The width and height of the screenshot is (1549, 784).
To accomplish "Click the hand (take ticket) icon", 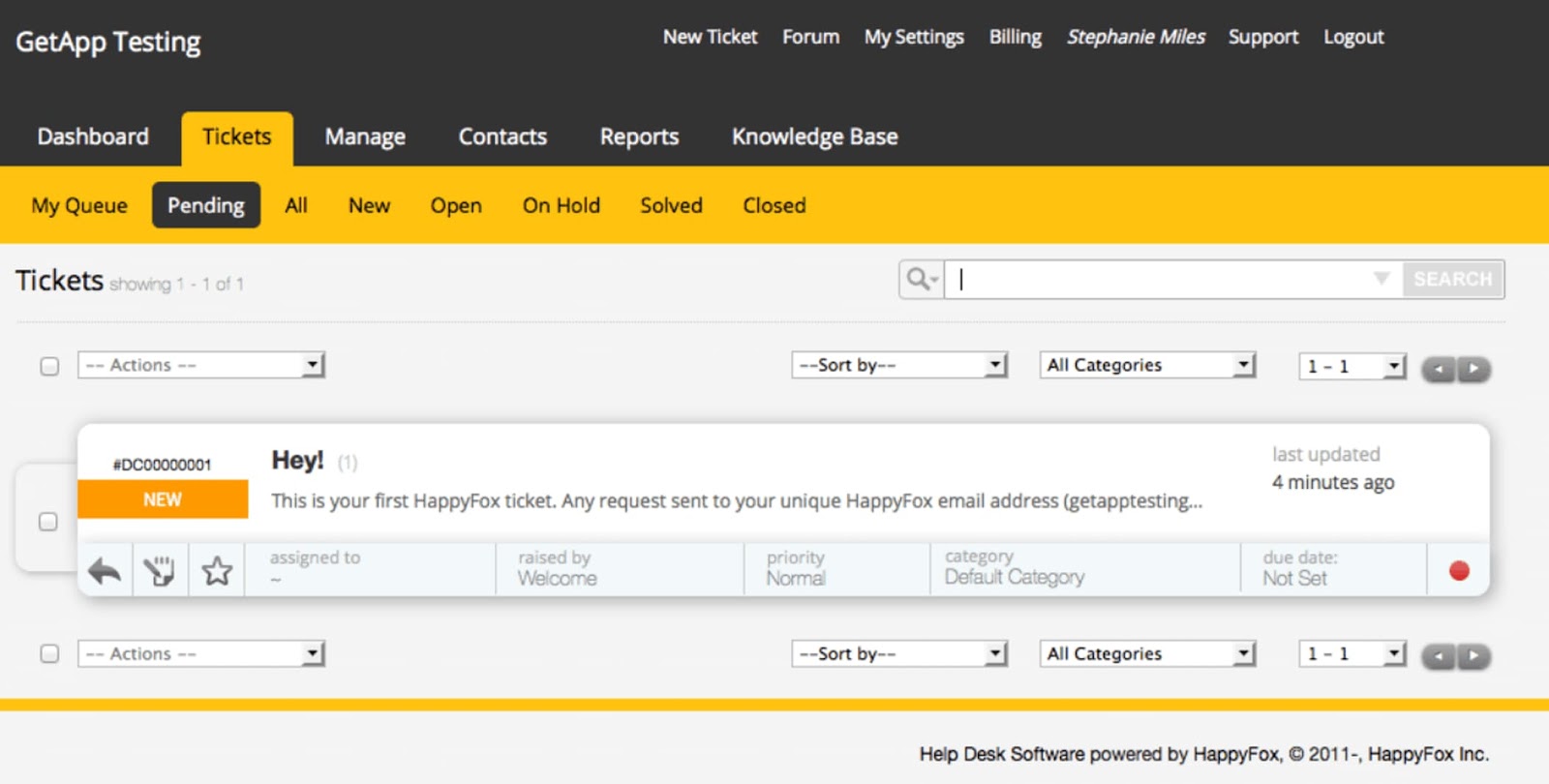I will pos(160,571).
